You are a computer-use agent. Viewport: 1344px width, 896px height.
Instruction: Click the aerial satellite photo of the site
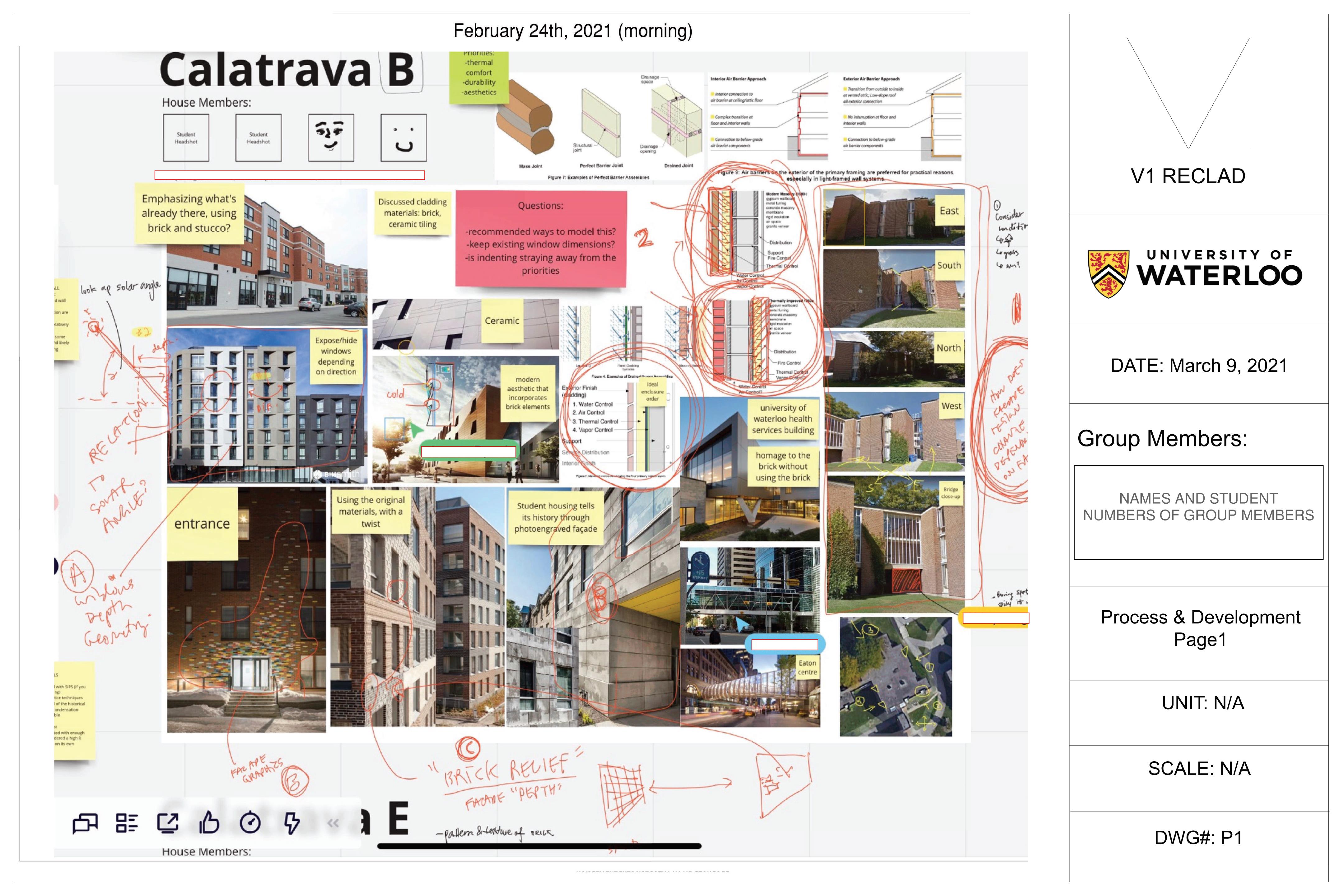coord(895,677)
